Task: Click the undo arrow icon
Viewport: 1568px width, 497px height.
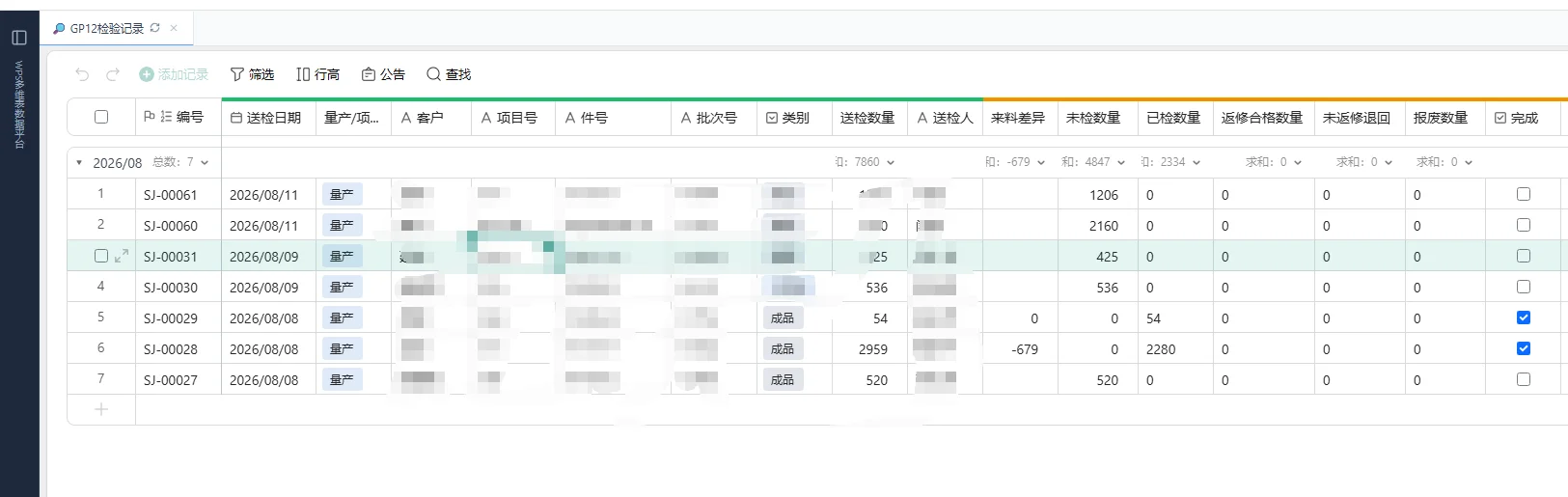Action: [82, 74]
